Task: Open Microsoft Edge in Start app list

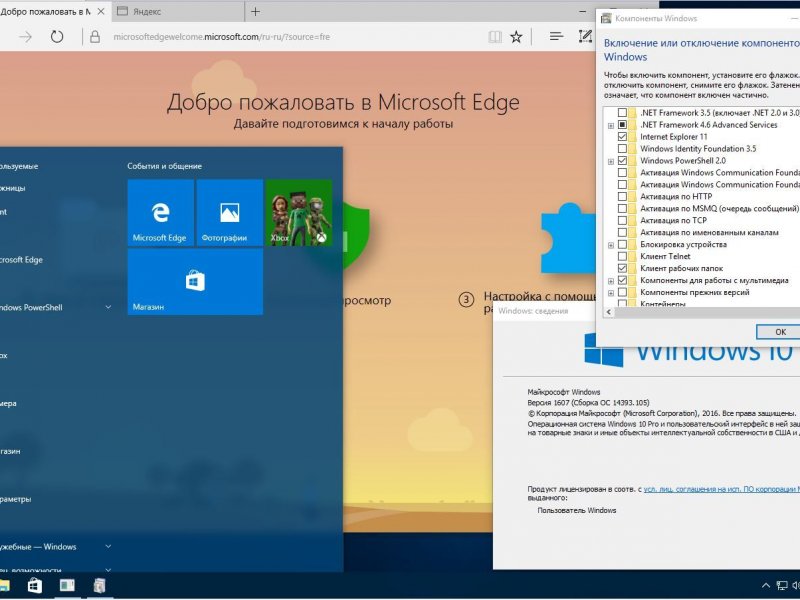Action: tap(21, 260)
